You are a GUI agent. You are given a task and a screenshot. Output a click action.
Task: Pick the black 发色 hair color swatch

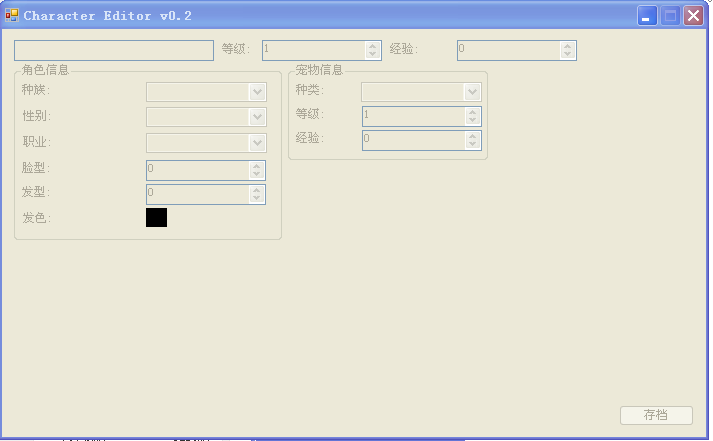(x=156, y=217)
